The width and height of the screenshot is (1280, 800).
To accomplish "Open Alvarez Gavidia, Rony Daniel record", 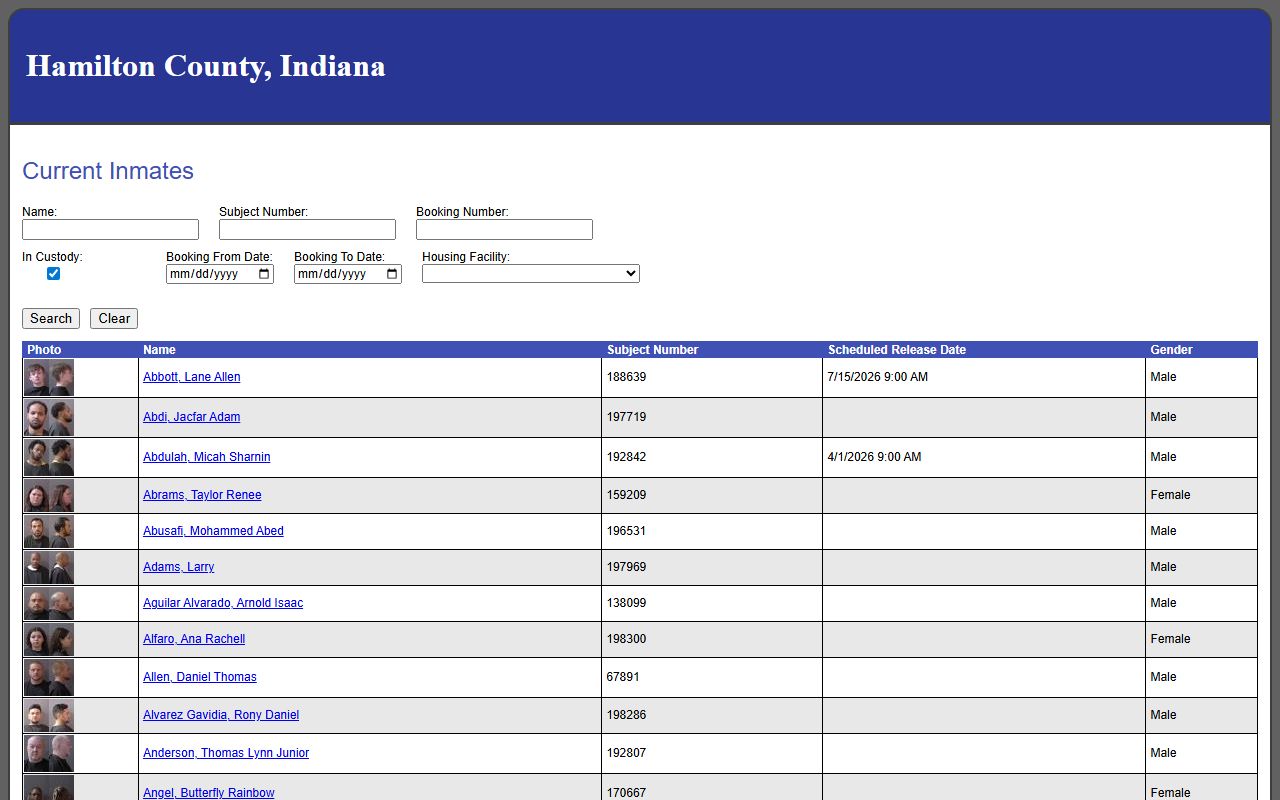I will (221, 715).
